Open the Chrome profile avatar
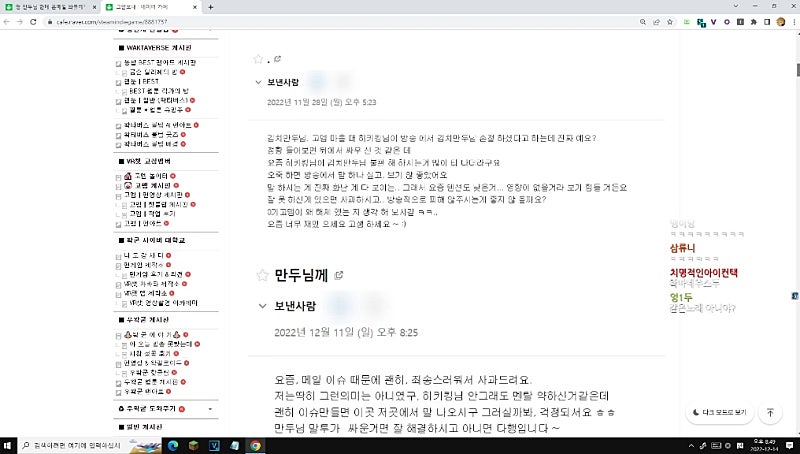Image resolution: width=800 pixels, height=454 pixels. point(781,22)
